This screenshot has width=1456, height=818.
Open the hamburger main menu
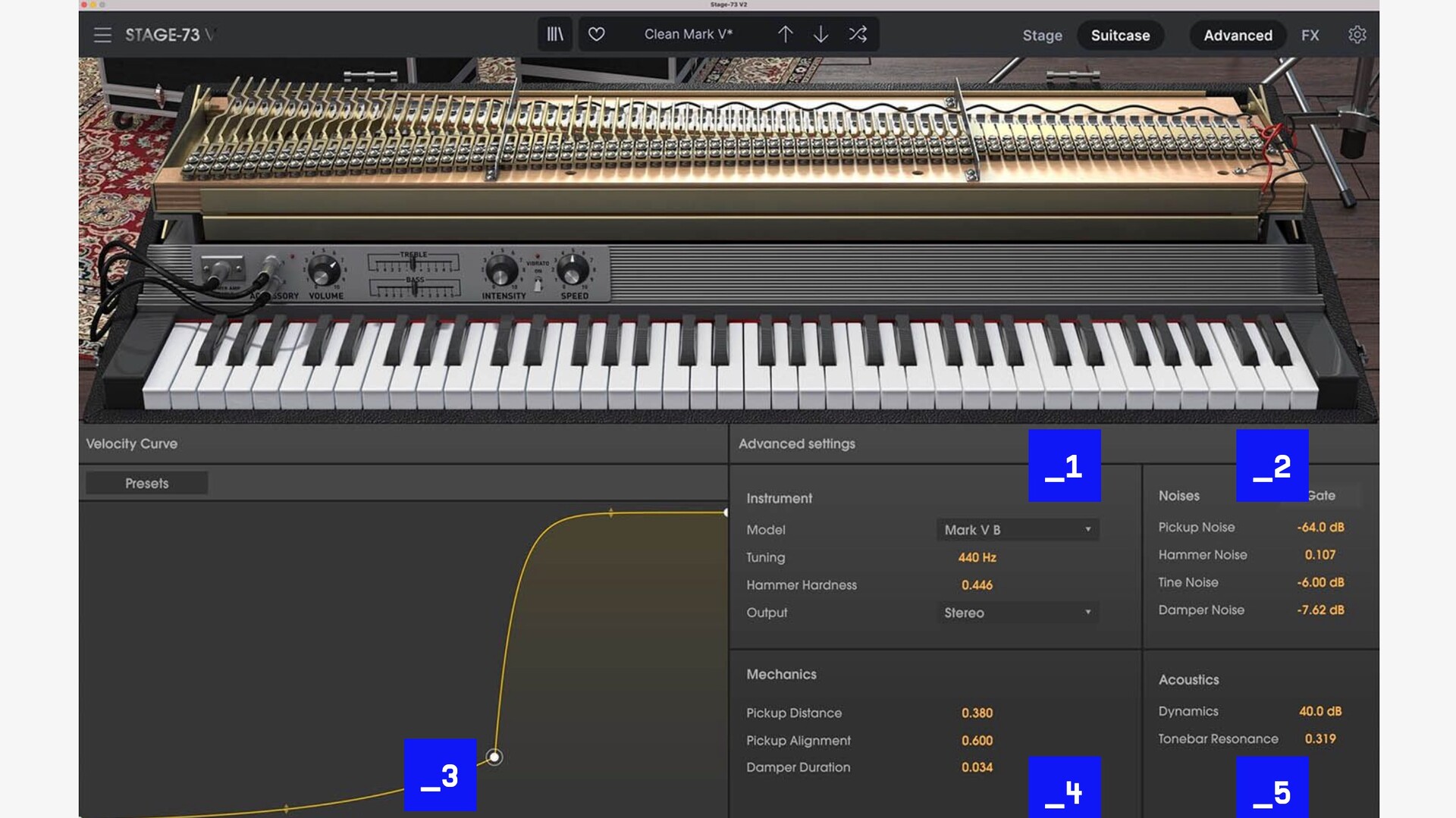(x=102, y=35)
